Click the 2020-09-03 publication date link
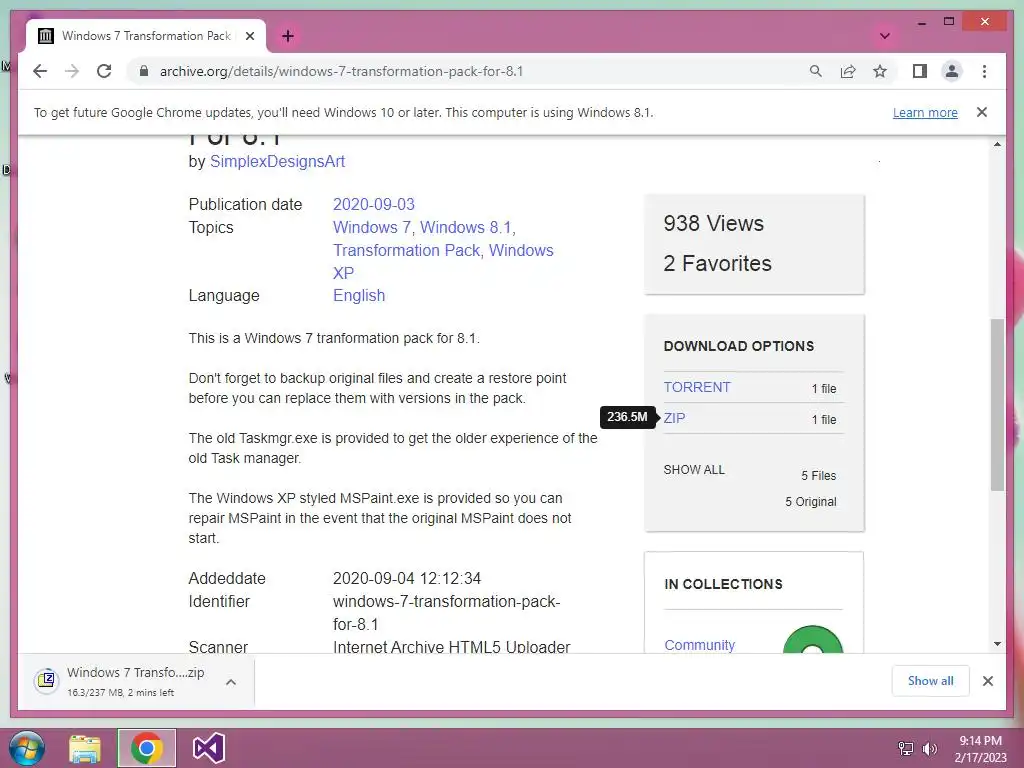The height and width of the screenshot is (768, 1024). [x=374, y=204]
